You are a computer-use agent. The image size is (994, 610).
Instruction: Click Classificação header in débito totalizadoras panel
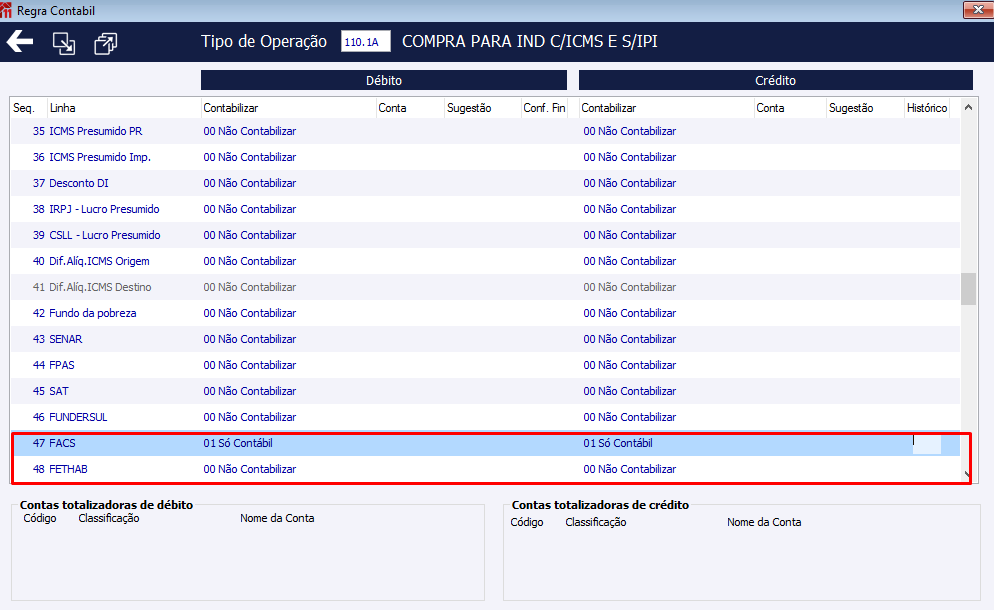coord(108,518)
